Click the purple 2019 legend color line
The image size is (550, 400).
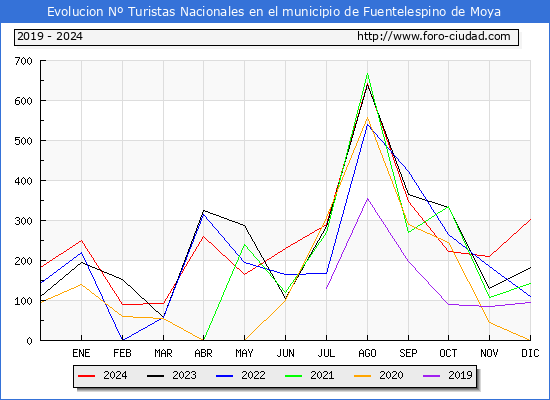coord(432,376)
